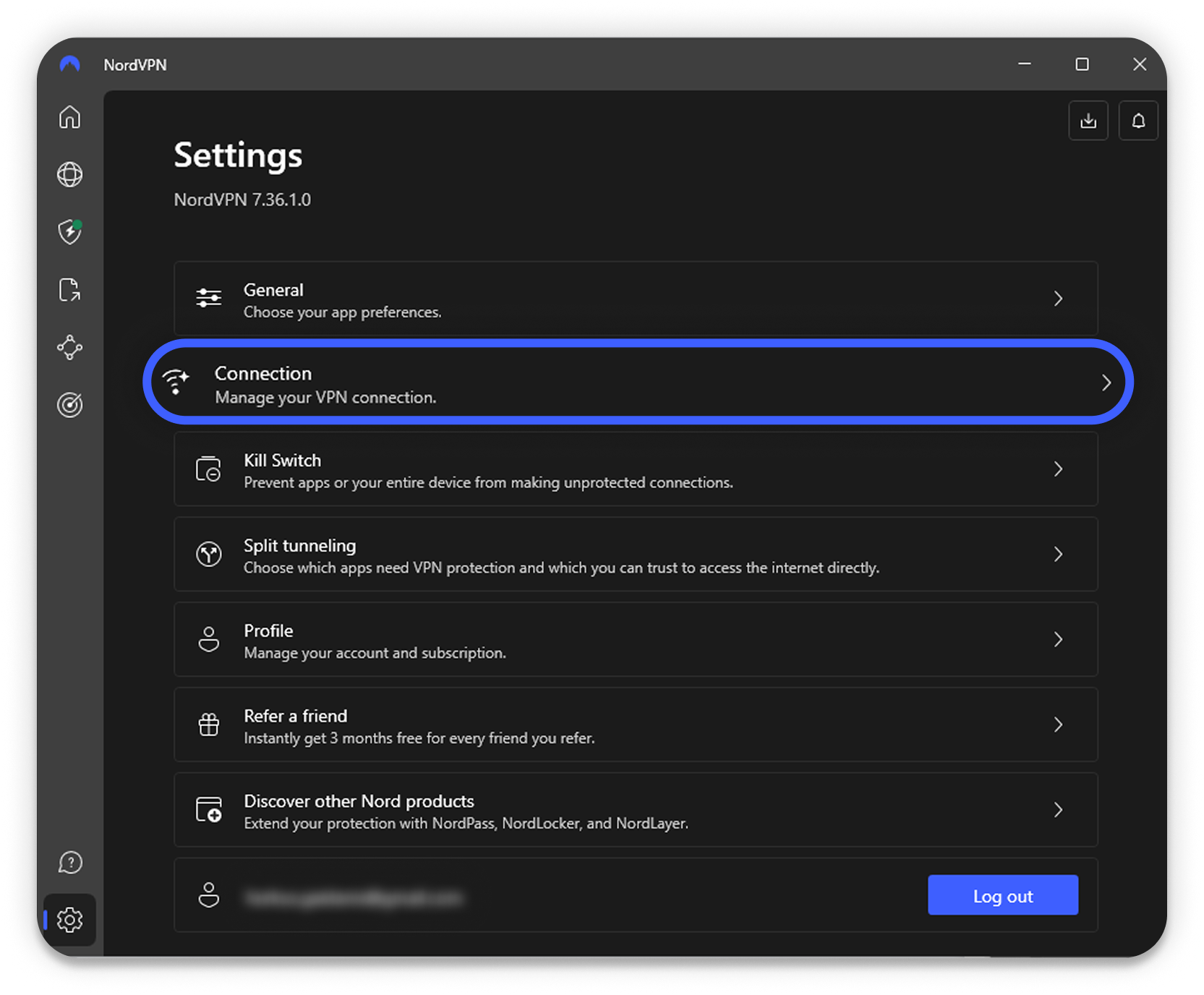Image resolution: width=1204 pixels, height=995 pixels.
Task: Select the Settings gear icon in sidebar
Action: coord(70,920)
